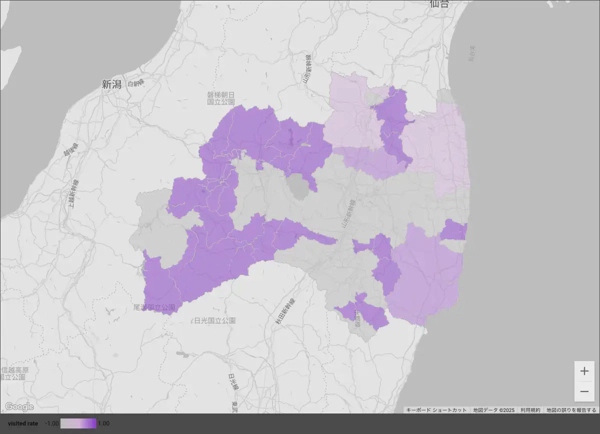Screen dimensions: 600x434
Task: Click the 1.00 maximum legend value
Action: pos(104,424)
